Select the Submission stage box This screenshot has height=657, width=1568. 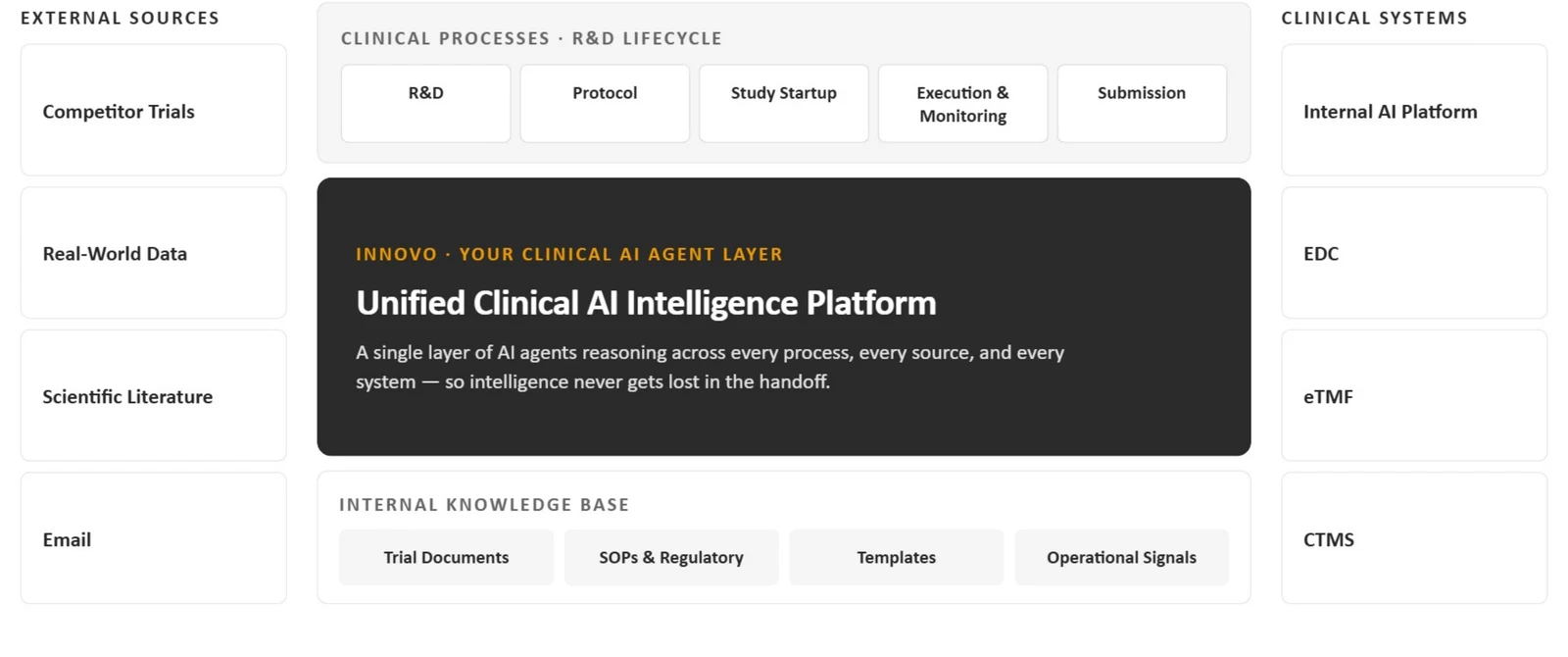click(x=1142, y=104)
